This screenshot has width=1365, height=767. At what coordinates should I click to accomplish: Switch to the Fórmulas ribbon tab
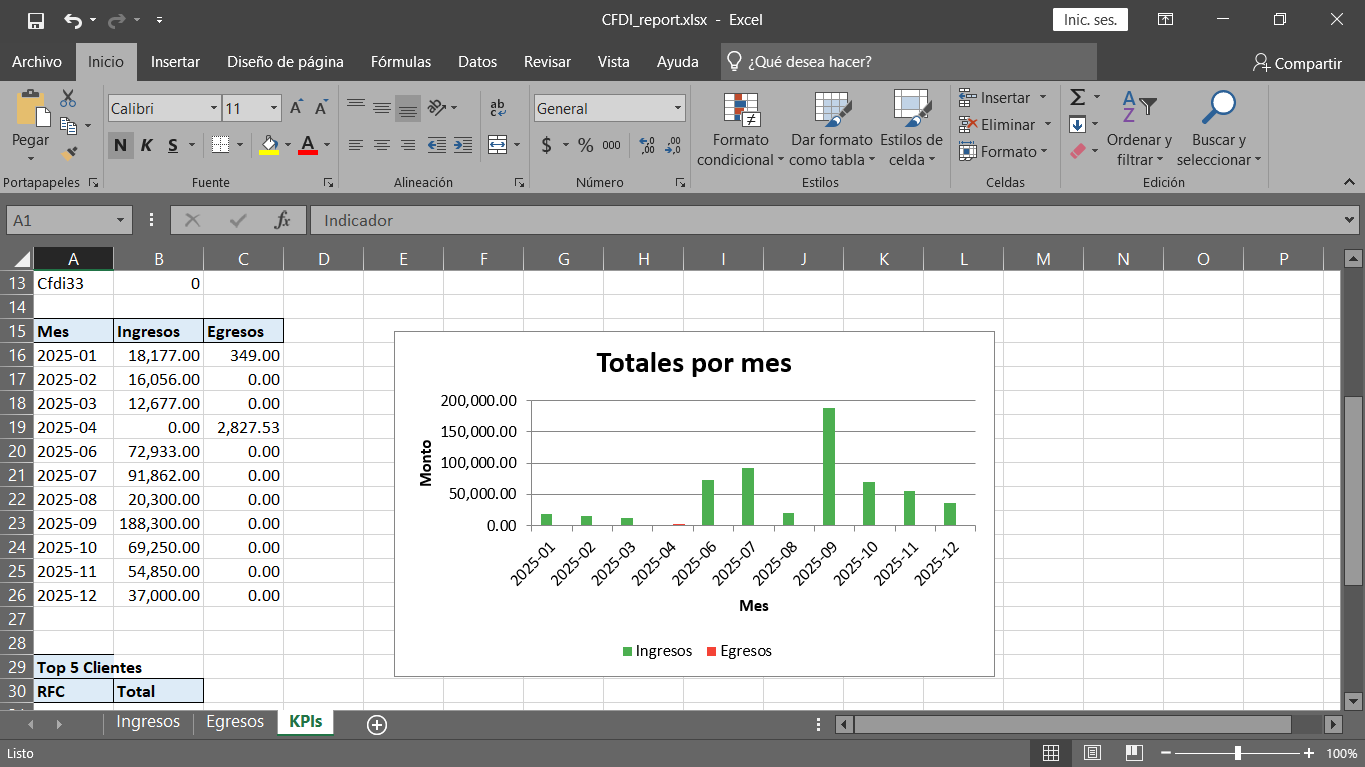[x=400, y=61]
